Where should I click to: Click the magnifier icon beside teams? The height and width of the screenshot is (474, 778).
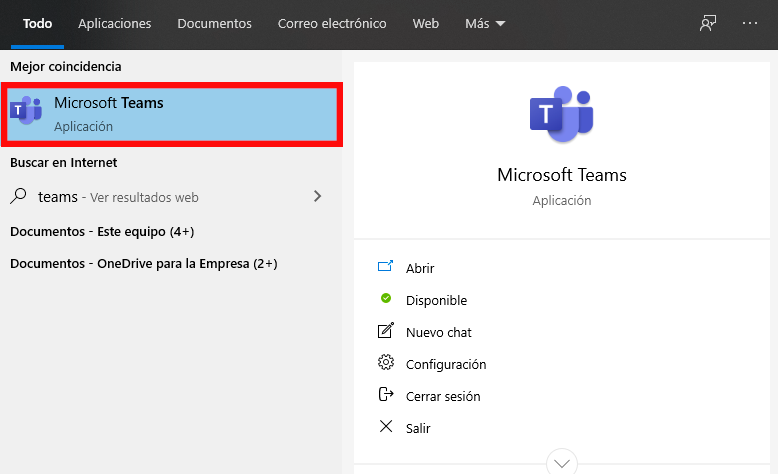tap(18, 196)
